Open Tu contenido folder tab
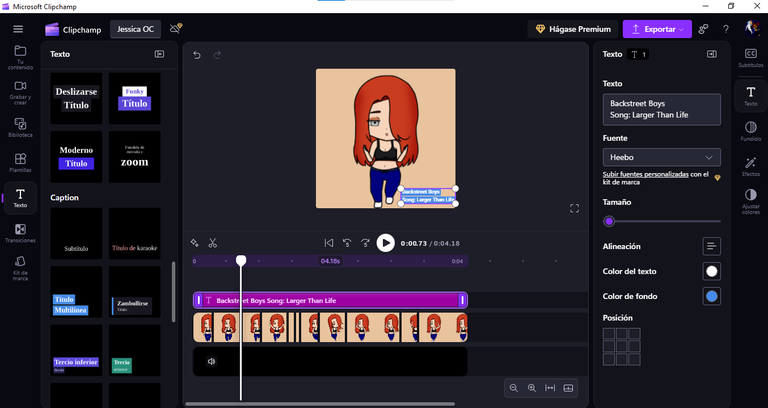 20,57
